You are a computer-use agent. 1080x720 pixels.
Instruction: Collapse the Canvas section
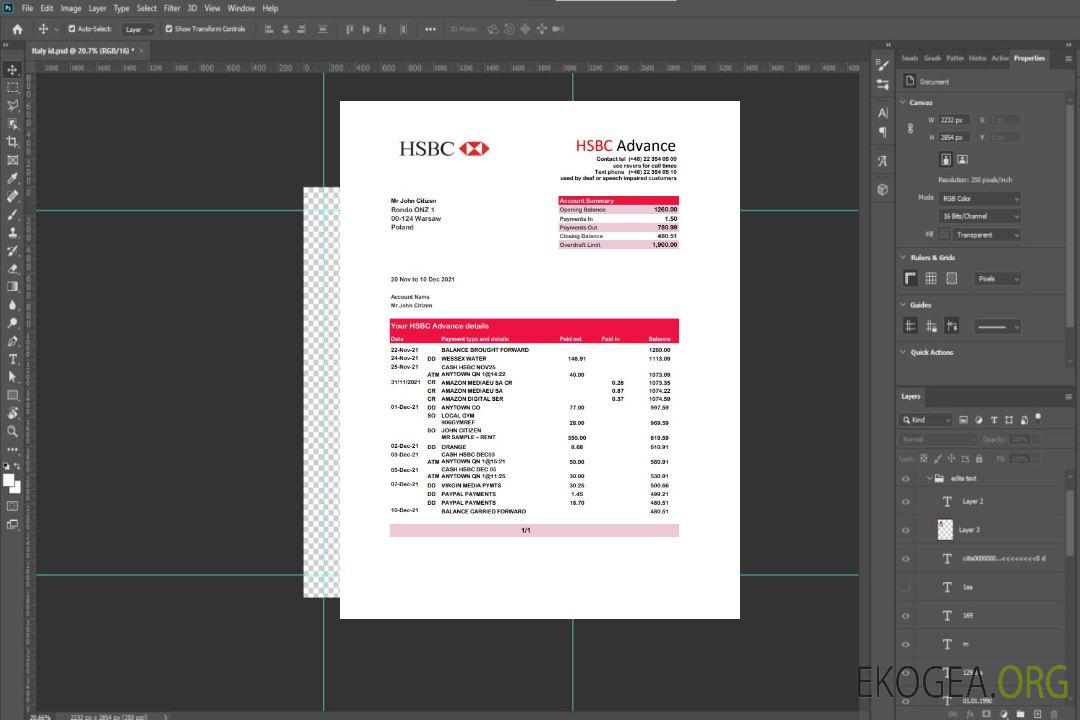[903, 102]
